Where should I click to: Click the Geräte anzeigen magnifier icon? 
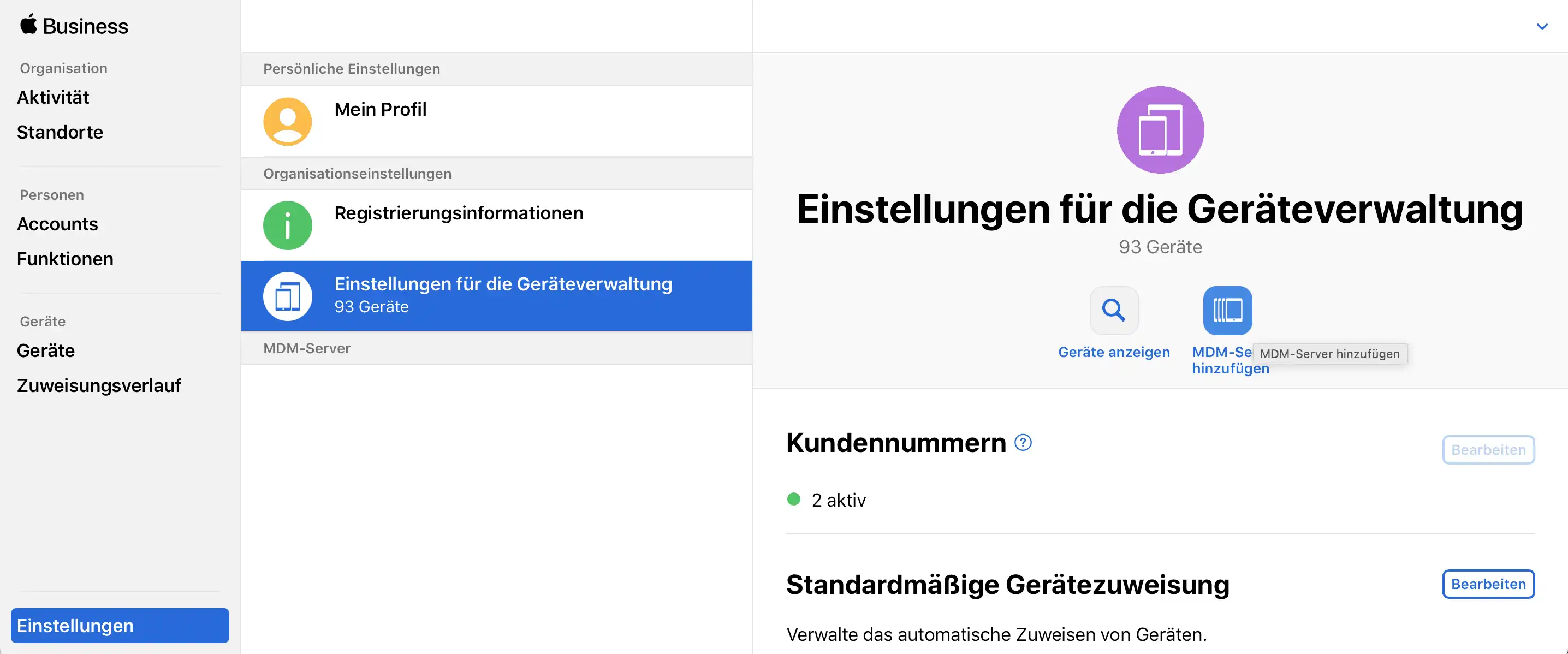1114,310
